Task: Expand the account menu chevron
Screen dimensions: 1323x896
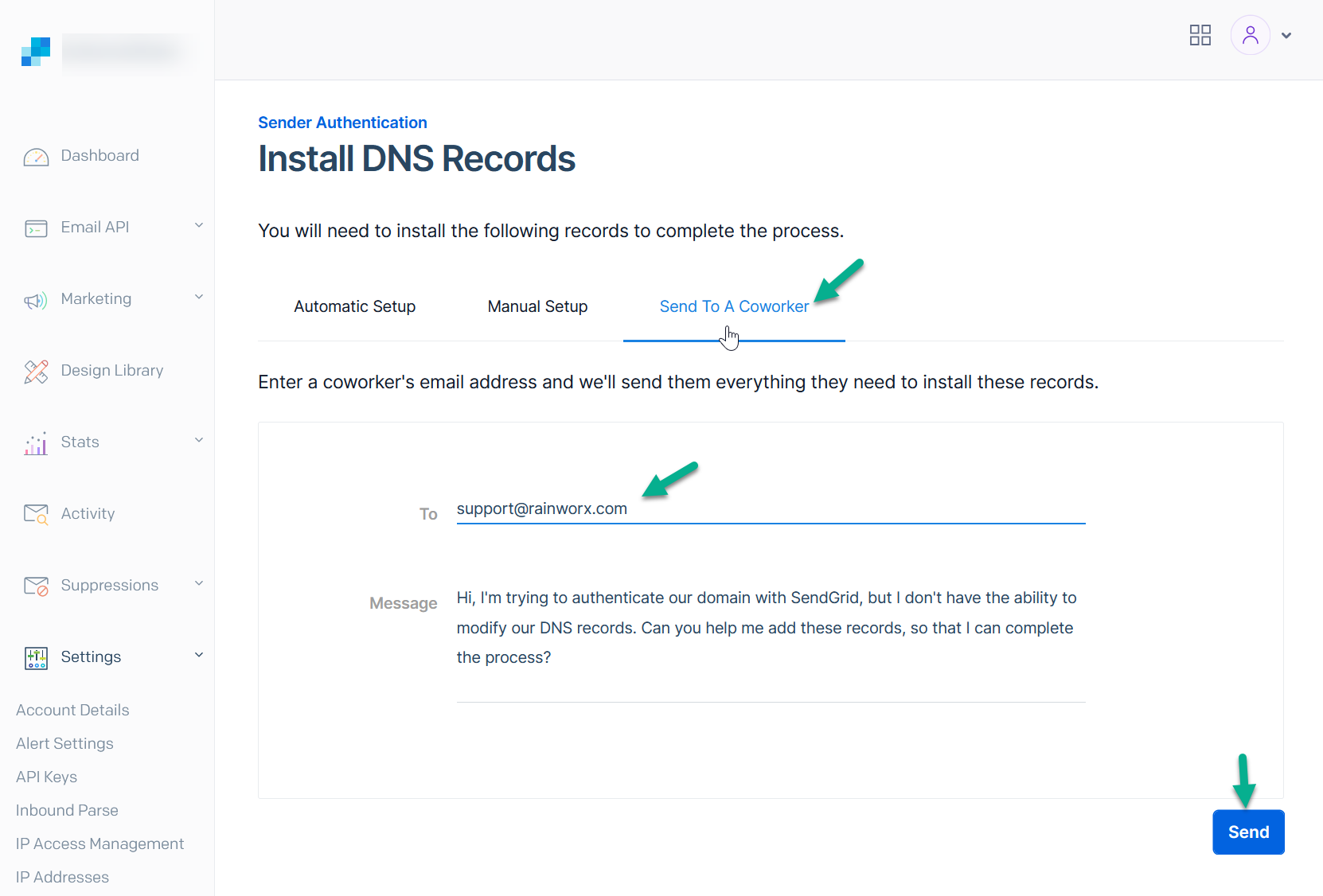Action: point(1286,35)
